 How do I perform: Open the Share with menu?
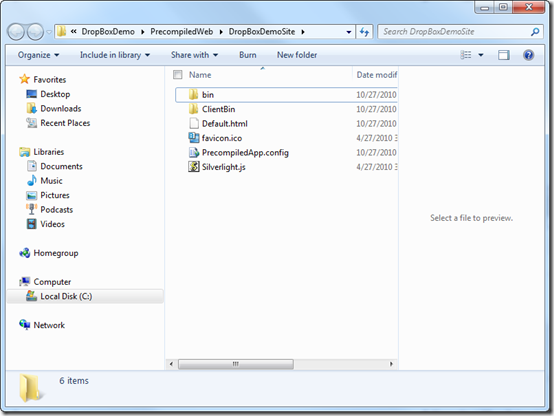point(194,55)
